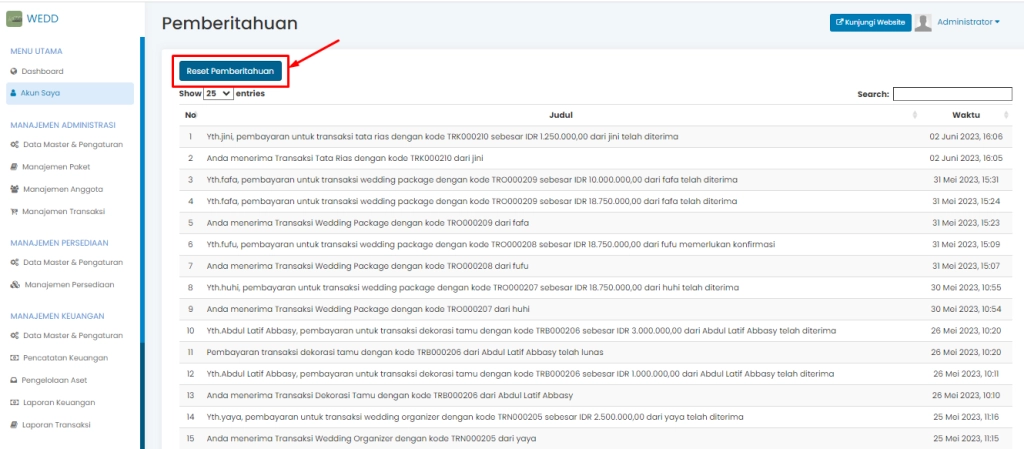Image resolution: width=1024 pixels, height=449 pixels.
Task: Click the Manajemen Paket sidebar icon
Action: tap(14, 167)
